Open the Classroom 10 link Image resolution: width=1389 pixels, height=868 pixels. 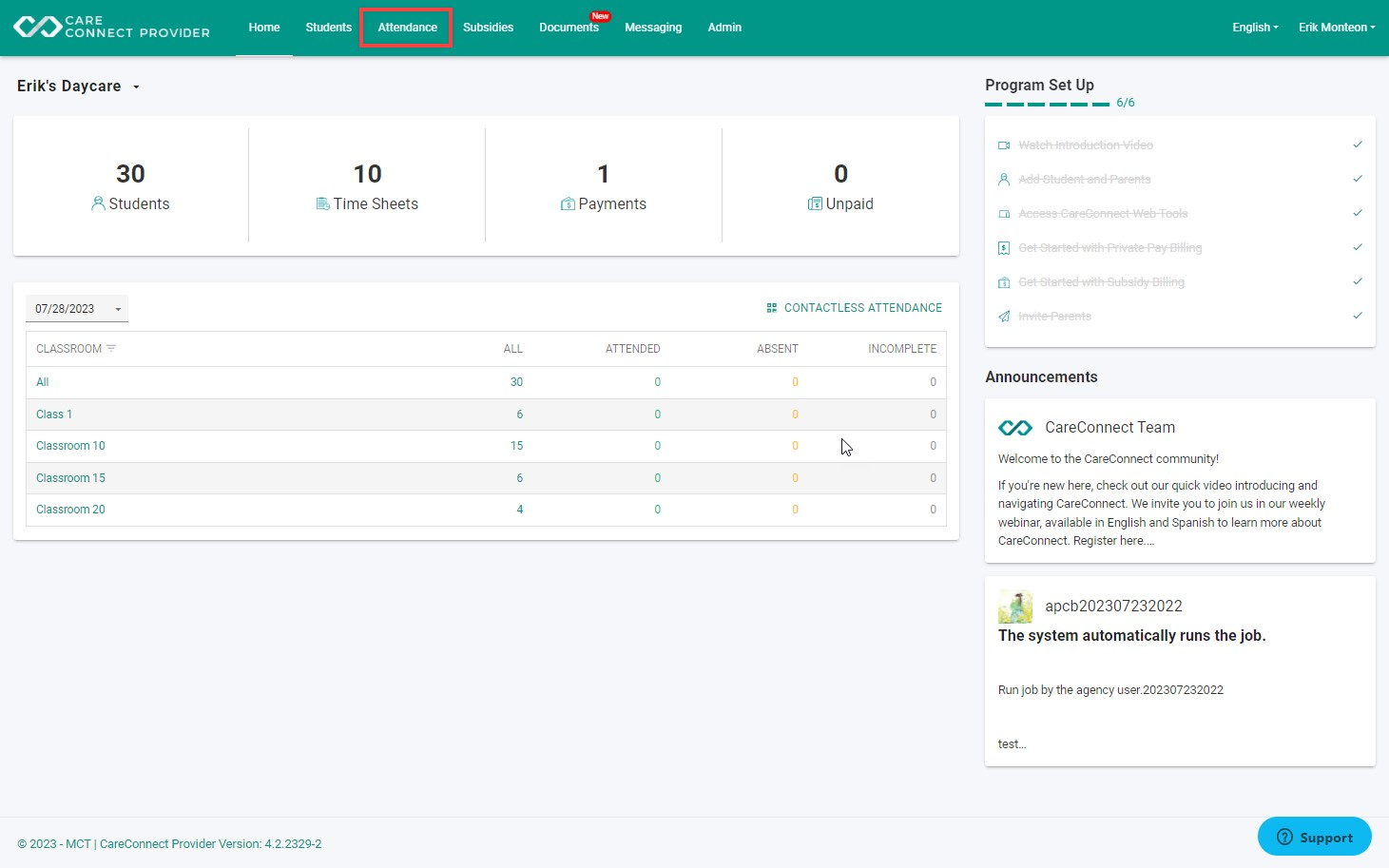[70, 446]
